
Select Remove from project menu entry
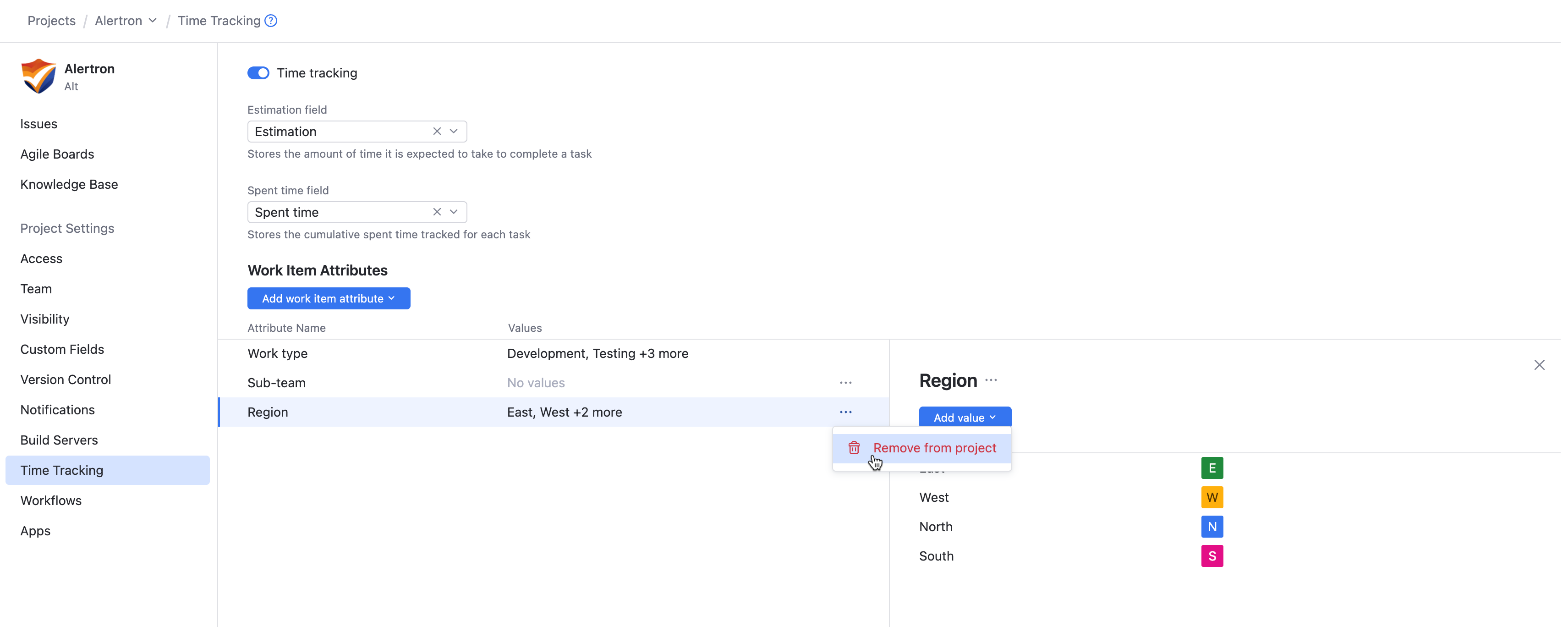(934, 448)
